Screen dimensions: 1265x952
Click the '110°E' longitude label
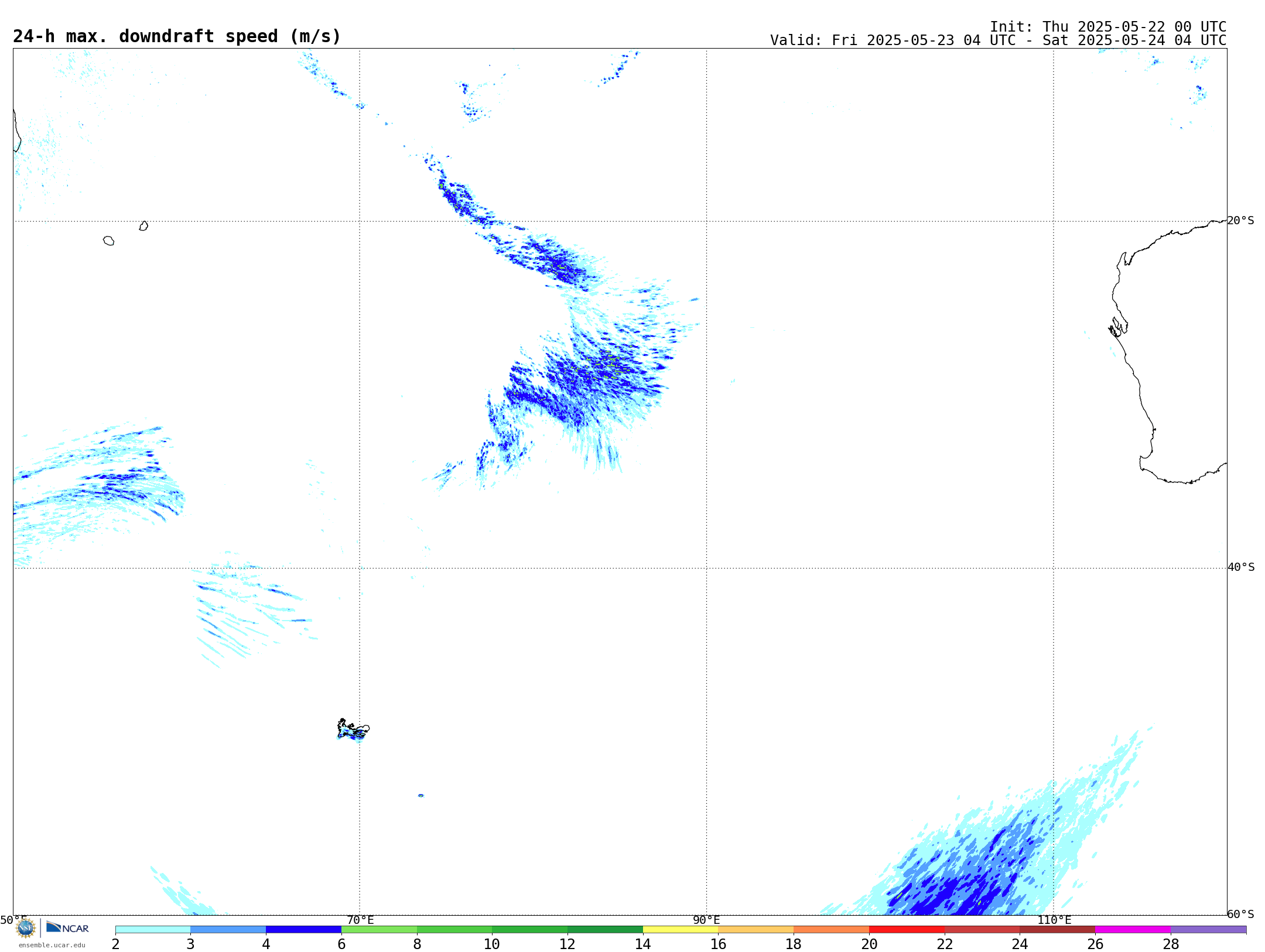pos(1054,920)
